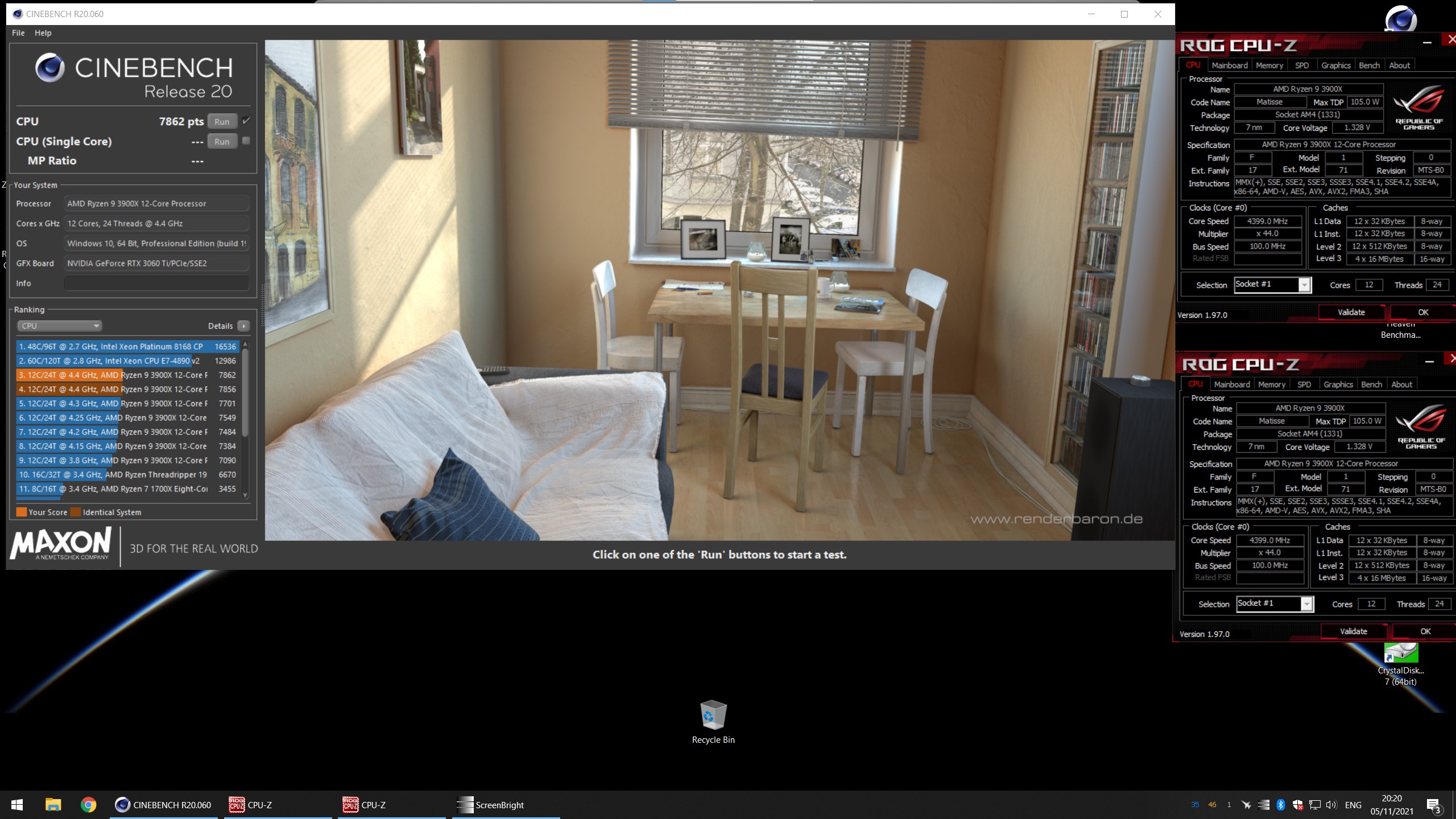This screenshot has height=819, width=1456.
Task: Select ranking row 9 with score 7090
Action: pos(127,460)
